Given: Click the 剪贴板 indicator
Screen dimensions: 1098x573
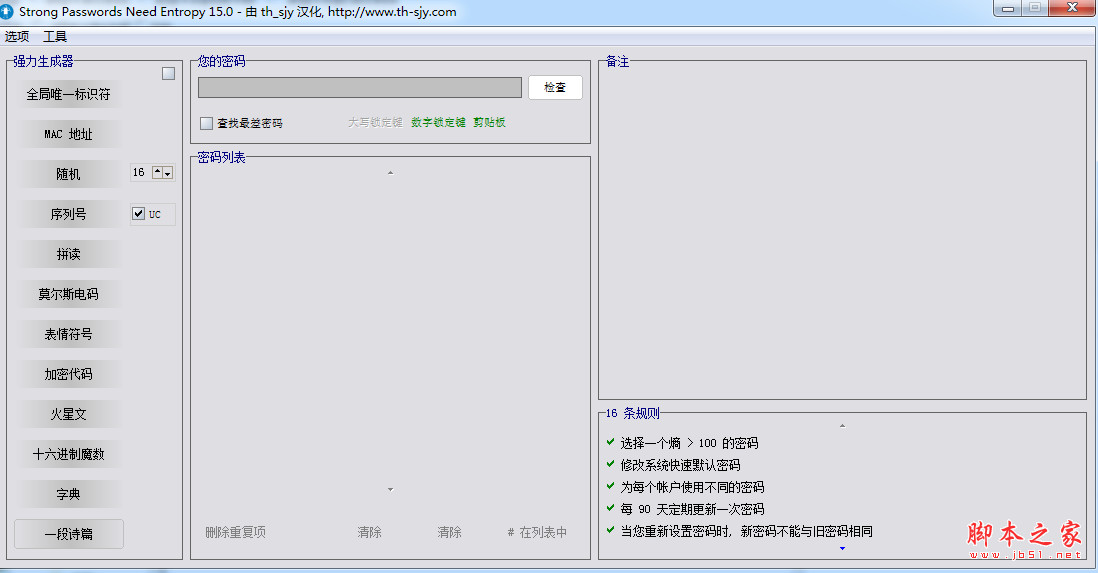Looking at the screenshot, I should coord(489,122).
